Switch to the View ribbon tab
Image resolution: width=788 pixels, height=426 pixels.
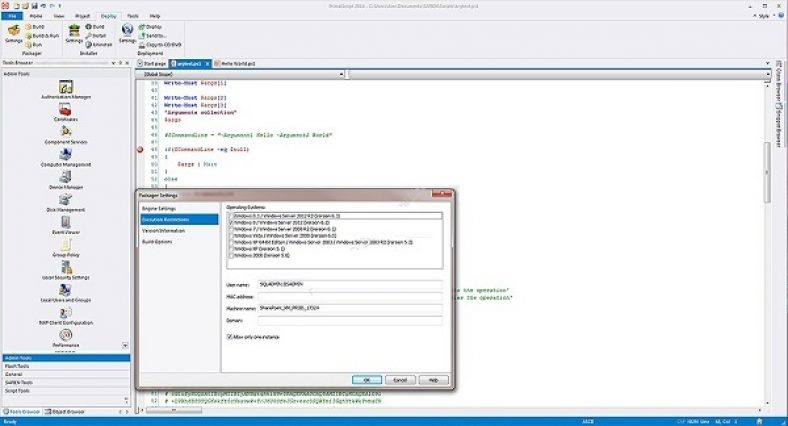click(59, 16)
